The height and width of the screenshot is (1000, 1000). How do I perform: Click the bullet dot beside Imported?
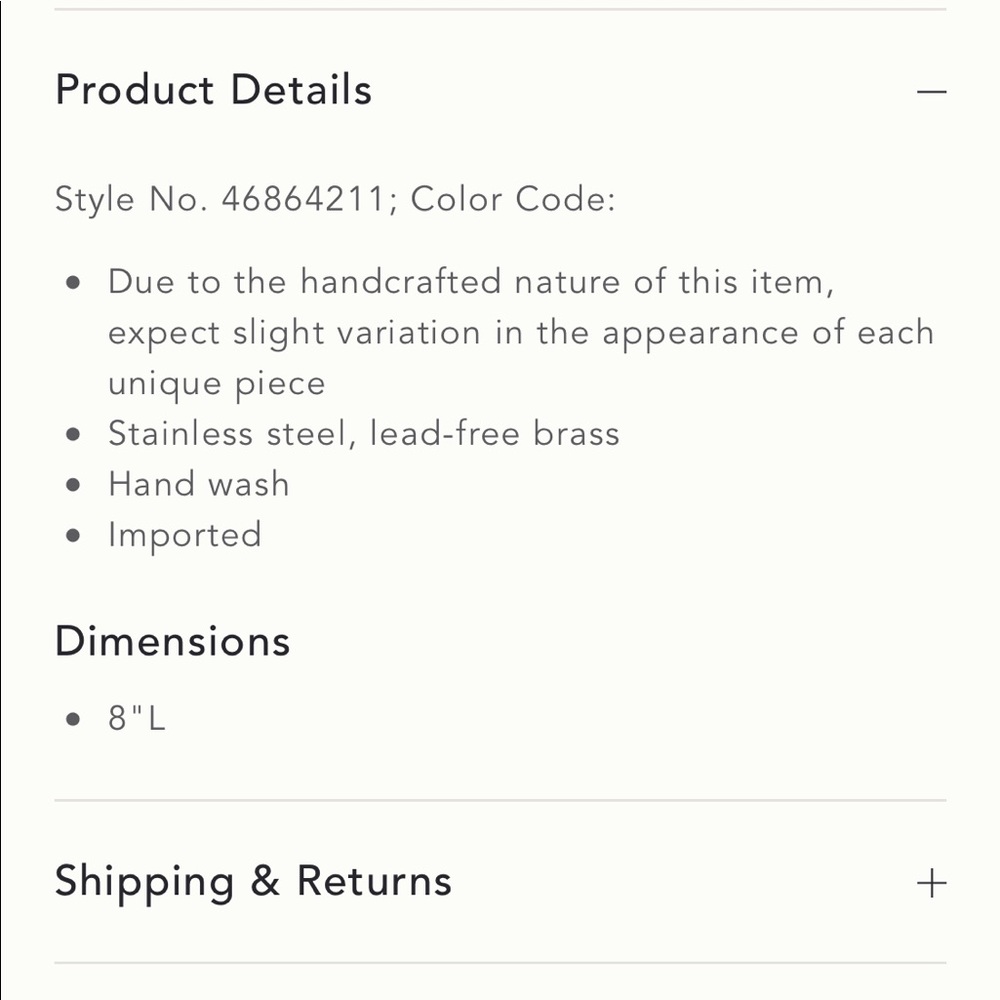(x=73, y=536)
